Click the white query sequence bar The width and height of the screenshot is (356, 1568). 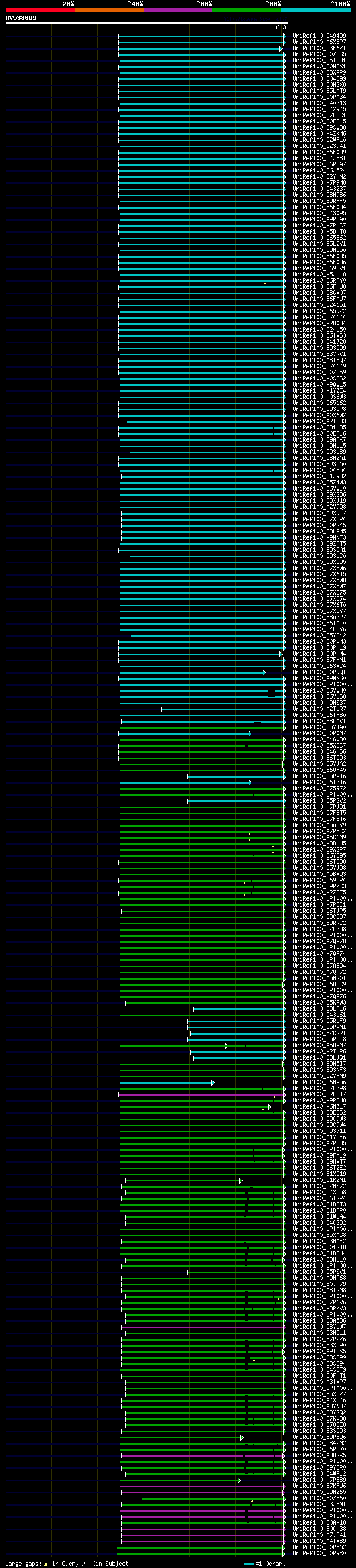[x=147, y=22]
